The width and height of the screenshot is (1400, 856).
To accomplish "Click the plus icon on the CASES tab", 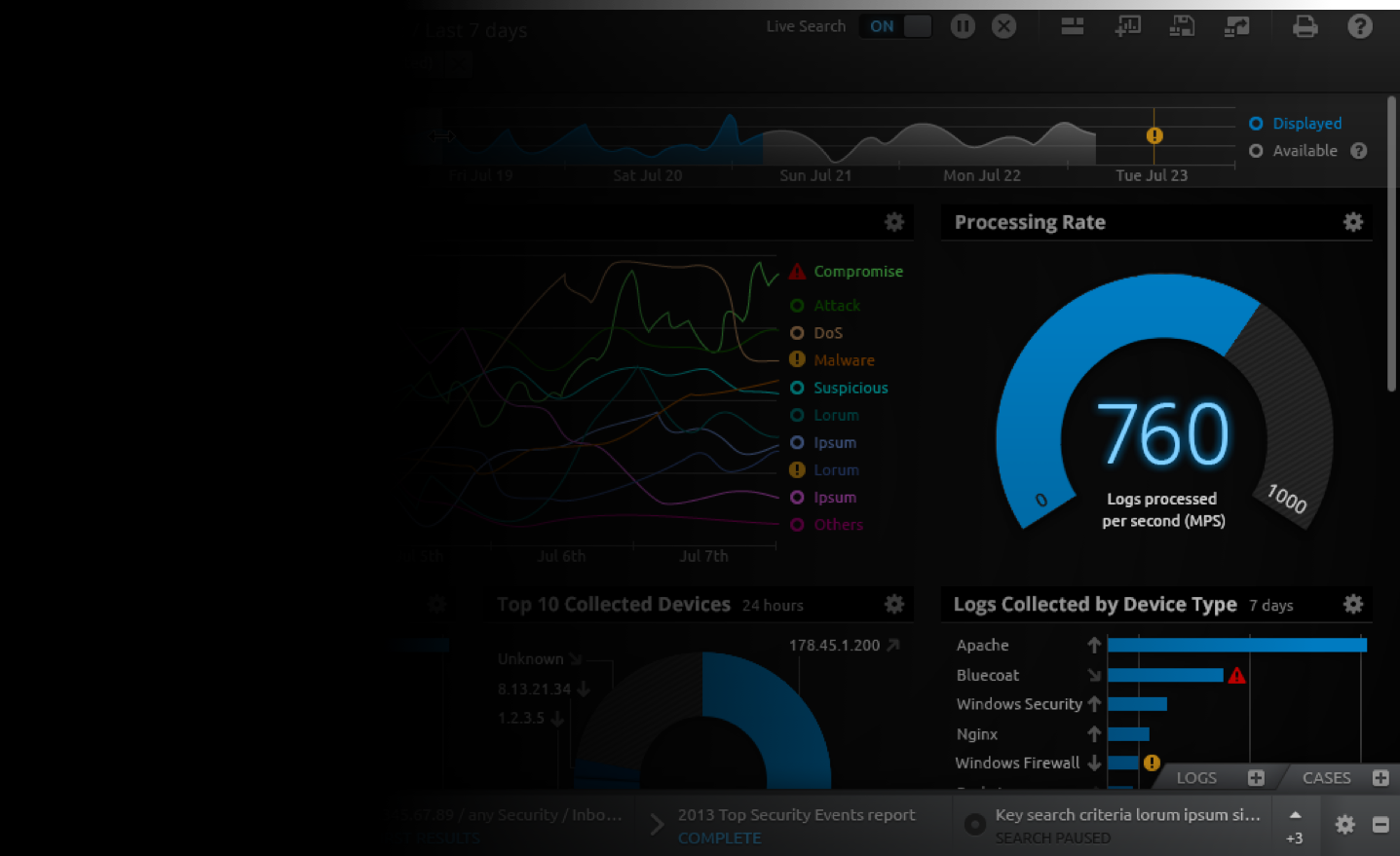I will (1381, 777).
